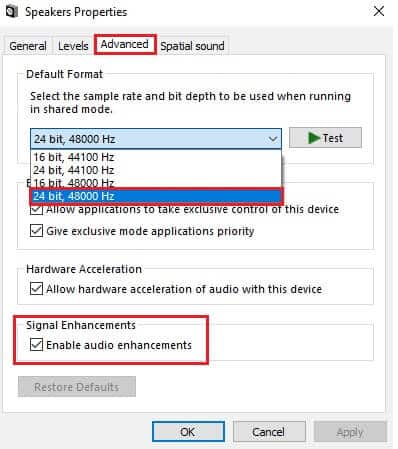Switch to the General tab

coord(28,46)
